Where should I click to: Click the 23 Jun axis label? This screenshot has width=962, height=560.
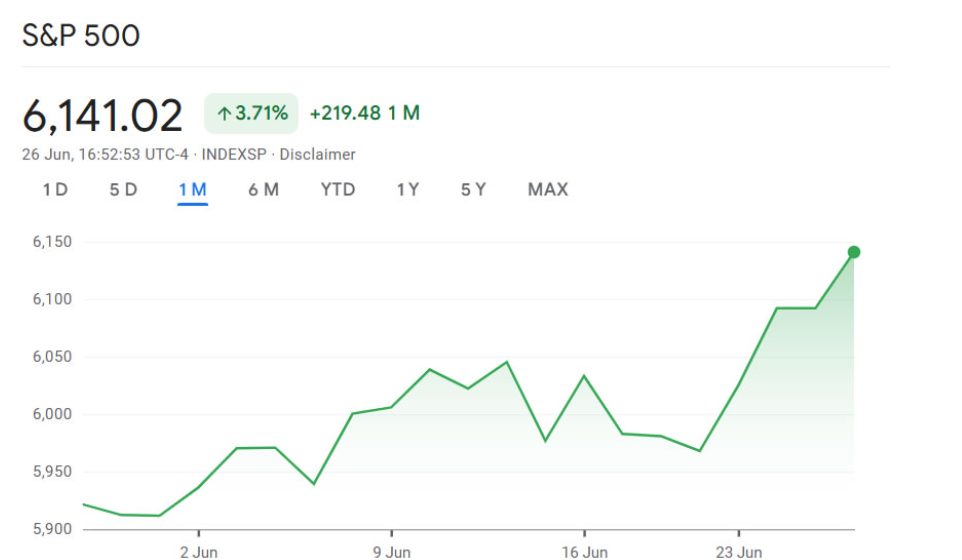739,552
